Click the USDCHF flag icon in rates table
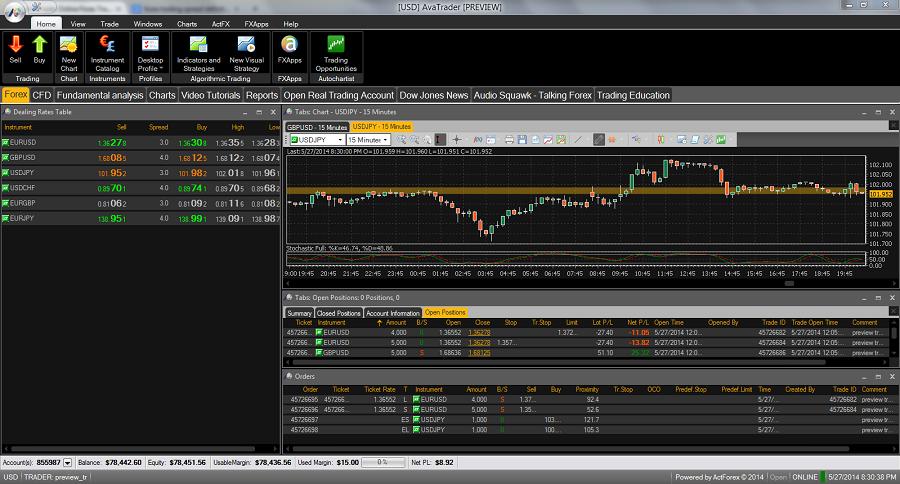This screenshot has height=484, width=900. (5, 188)
